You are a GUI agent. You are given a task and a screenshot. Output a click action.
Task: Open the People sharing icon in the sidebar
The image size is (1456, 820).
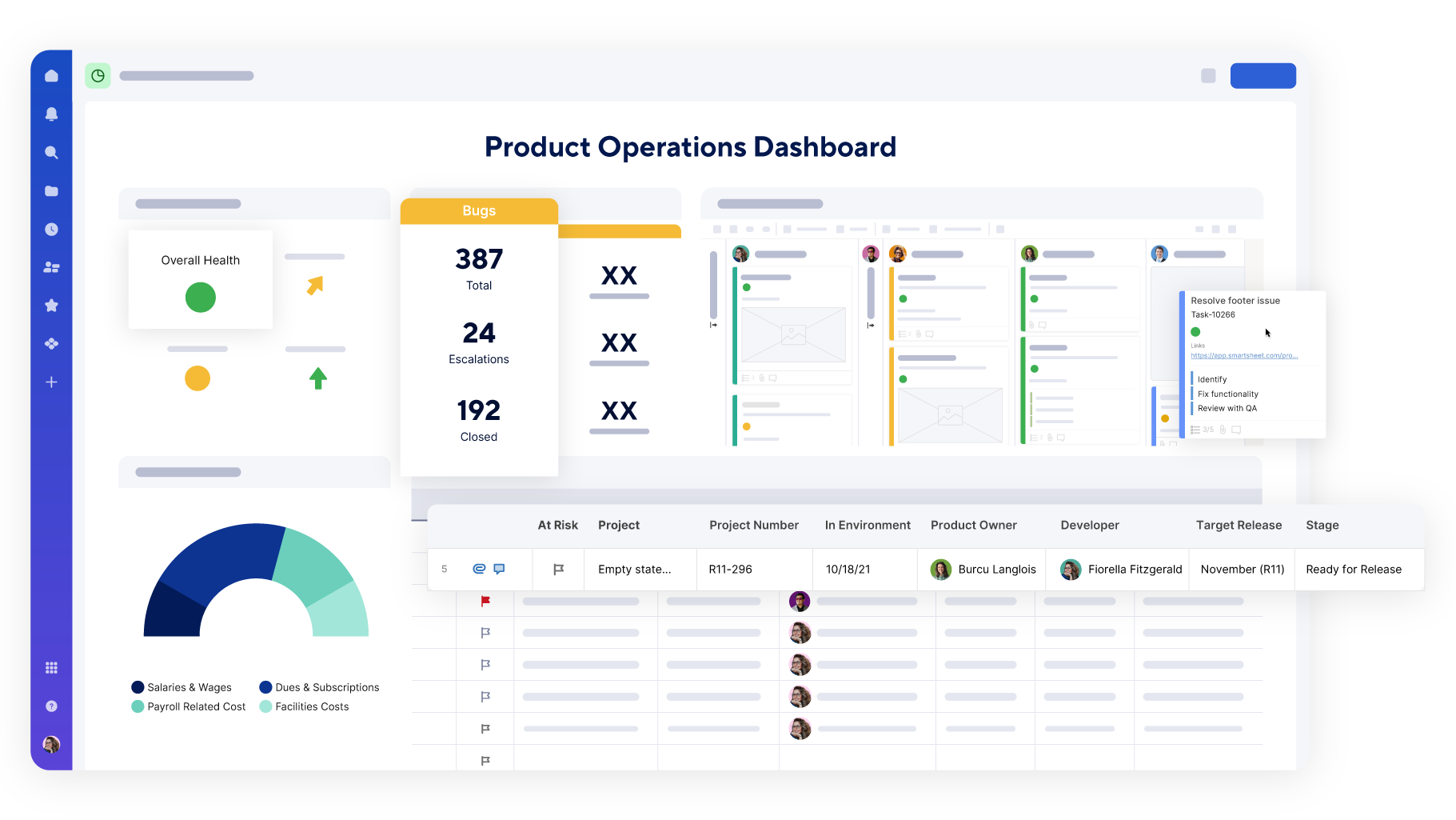click(51, 266)
